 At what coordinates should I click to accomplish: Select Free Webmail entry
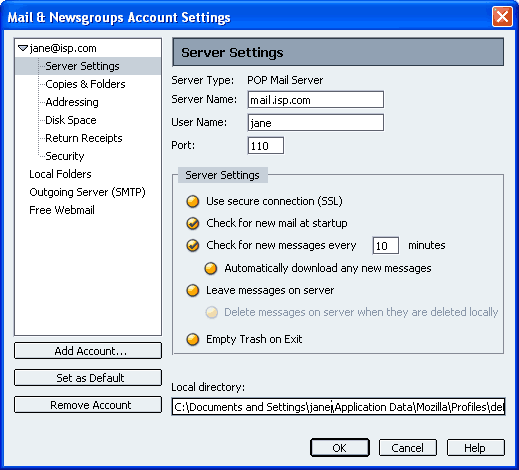(62, 210)
